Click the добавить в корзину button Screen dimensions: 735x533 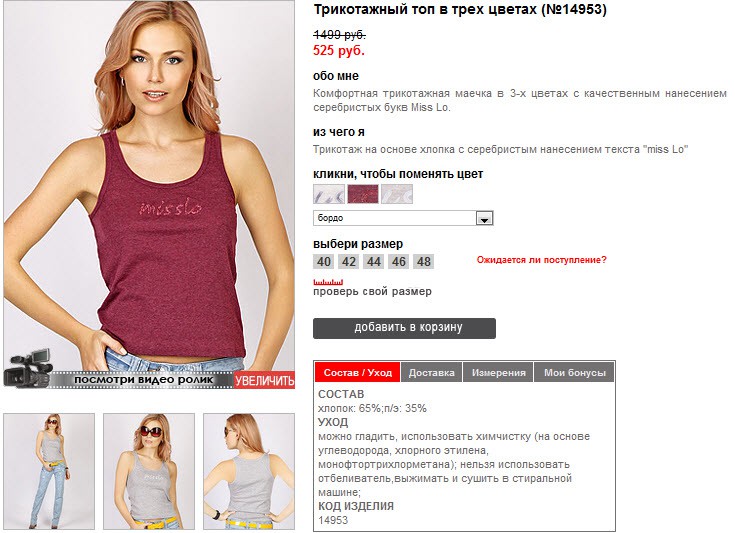tap(404, 328)
